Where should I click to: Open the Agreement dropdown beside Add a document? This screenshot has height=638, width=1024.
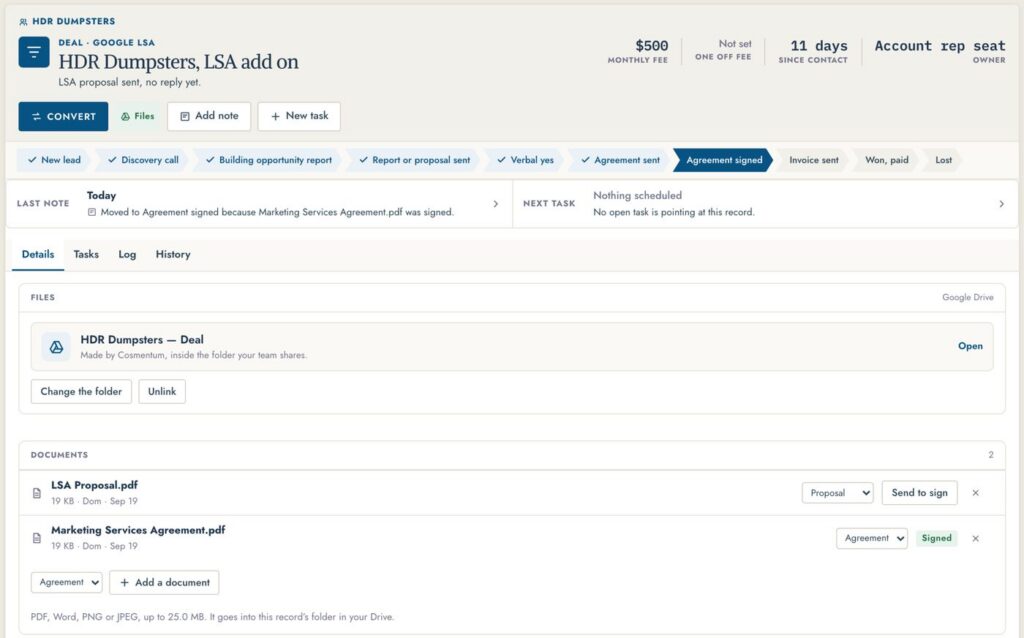click(67, 582)
